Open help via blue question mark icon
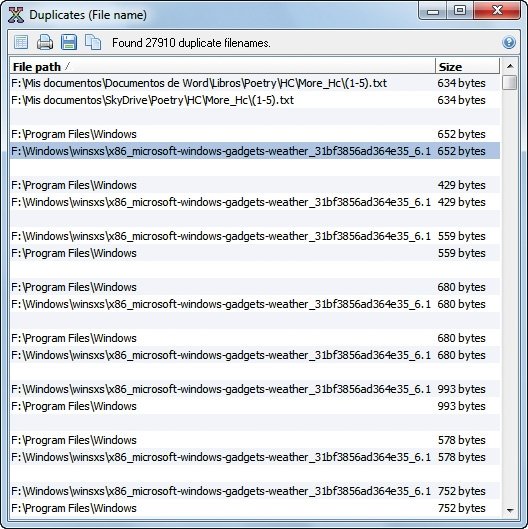 click(x=509, y=43)
